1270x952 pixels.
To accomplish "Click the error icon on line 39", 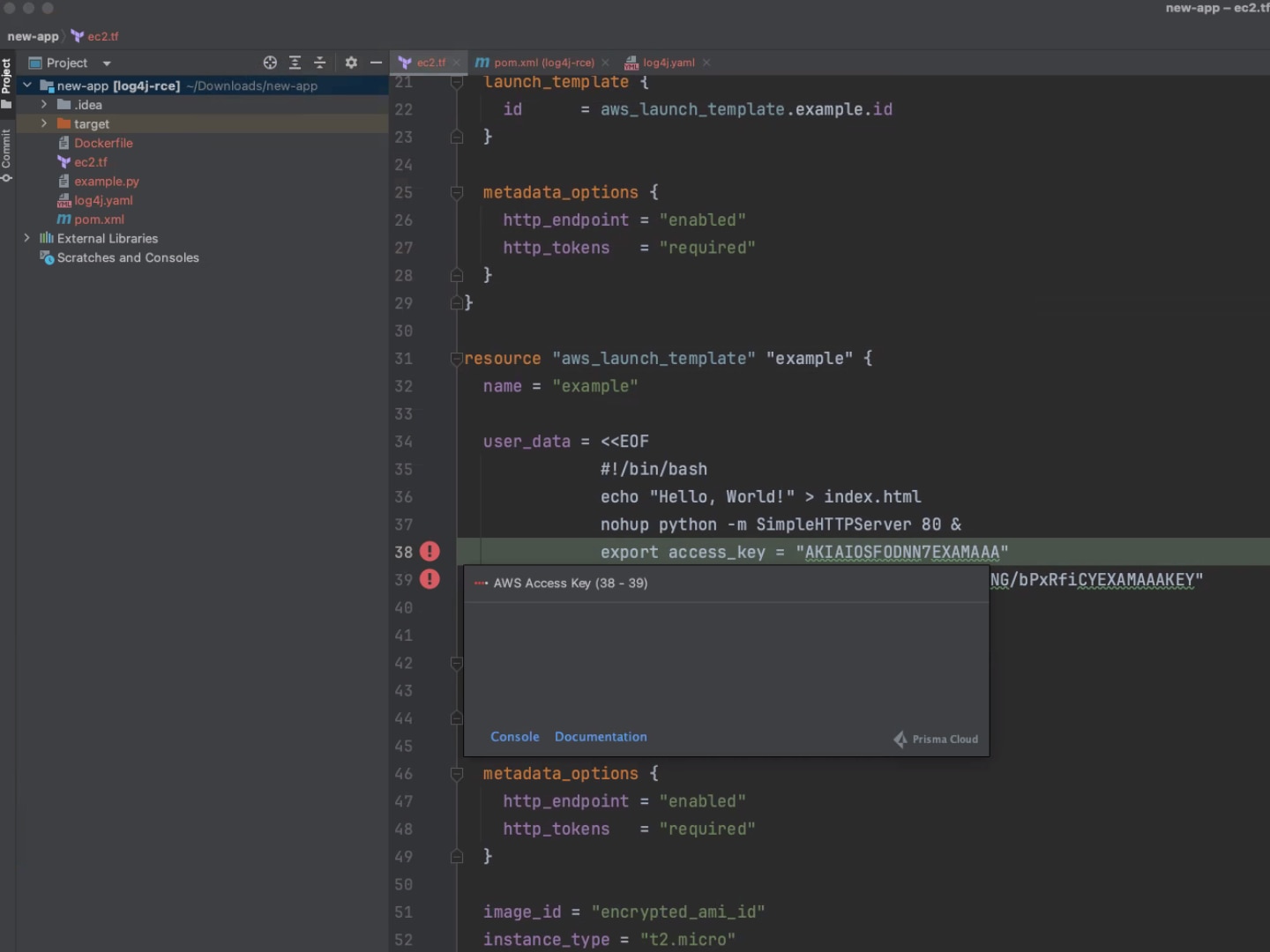I will coord(430,579).
